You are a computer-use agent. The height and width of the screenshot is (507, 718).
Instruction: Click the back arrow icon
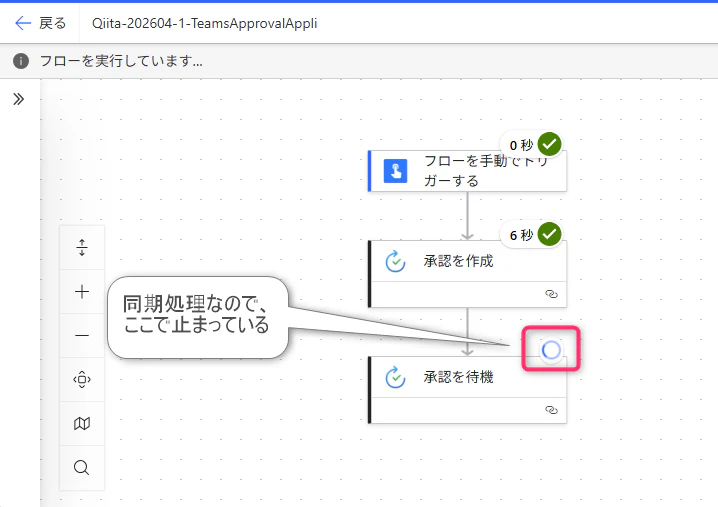(23, 23)
